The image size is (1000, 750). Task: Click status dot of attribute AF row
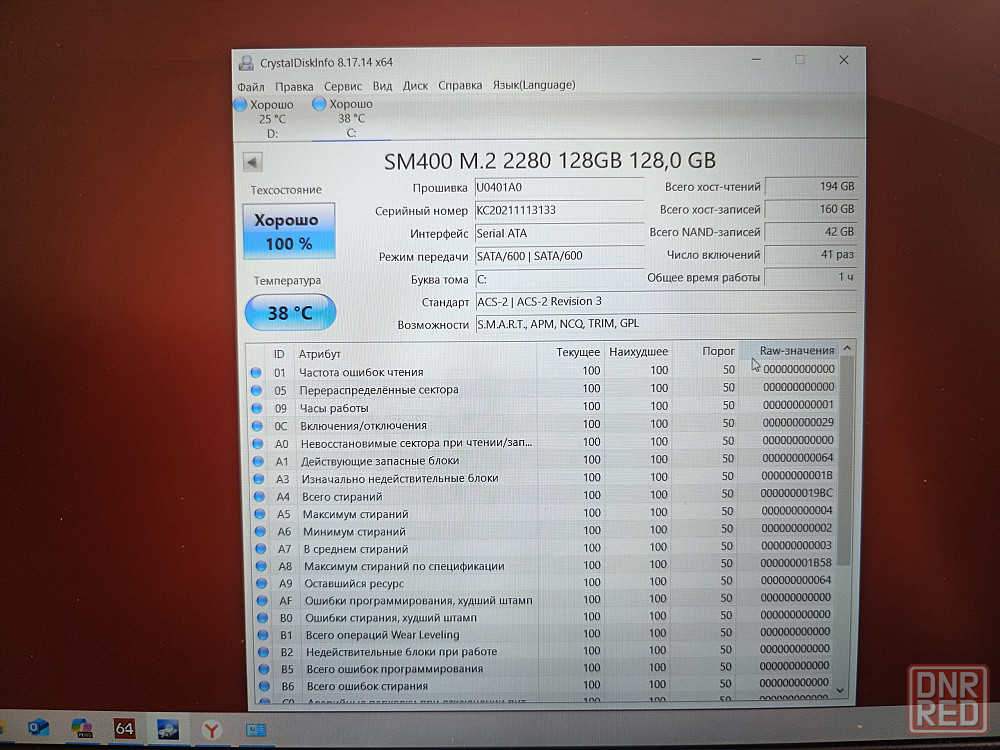[262, 600]
